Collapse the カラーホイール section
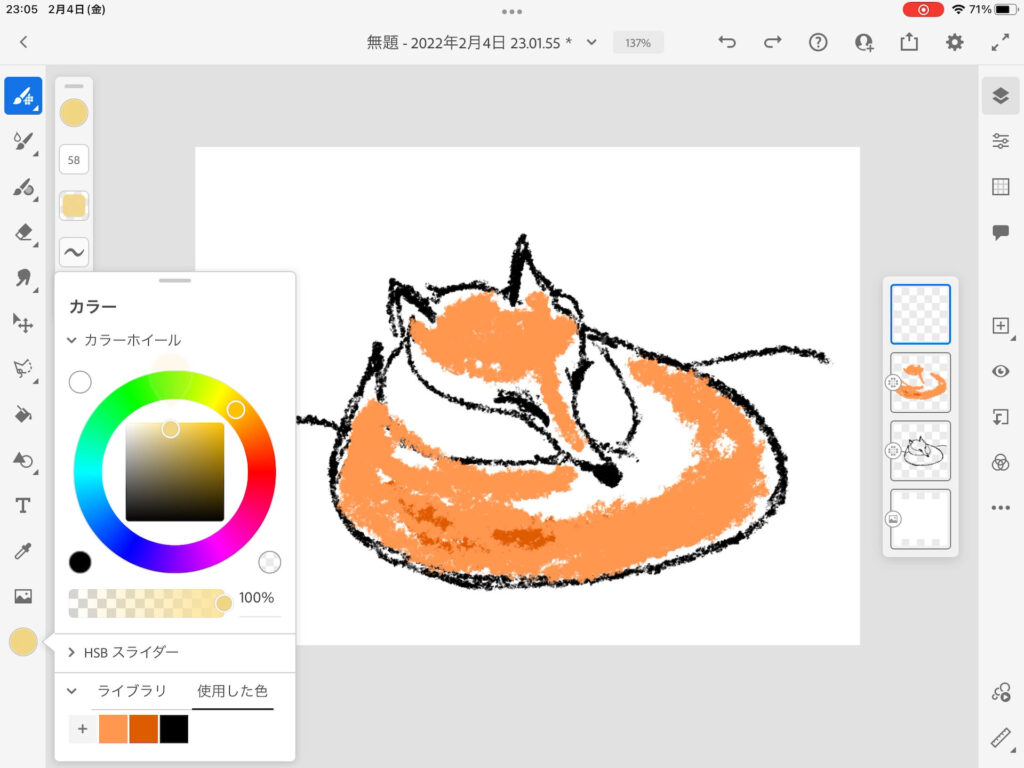 pos(72,340)
